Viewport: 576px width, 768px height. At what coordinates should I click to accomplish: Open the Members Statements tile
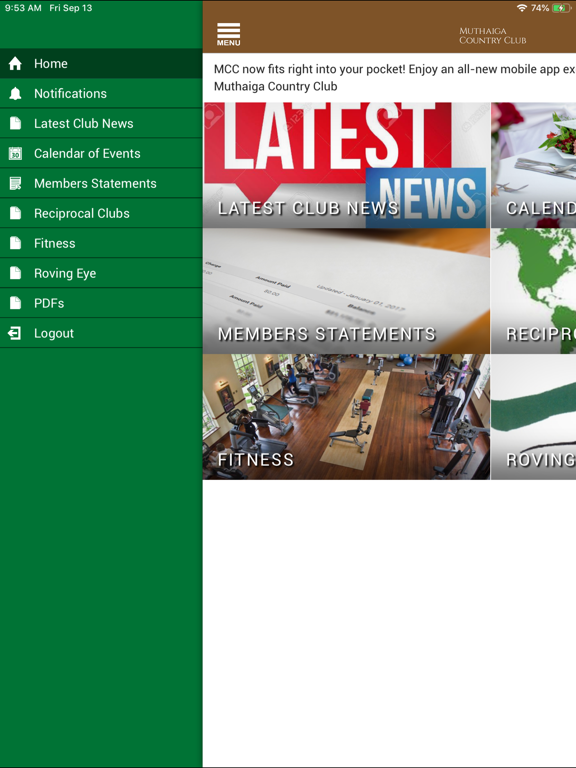[x=346, y=291]
